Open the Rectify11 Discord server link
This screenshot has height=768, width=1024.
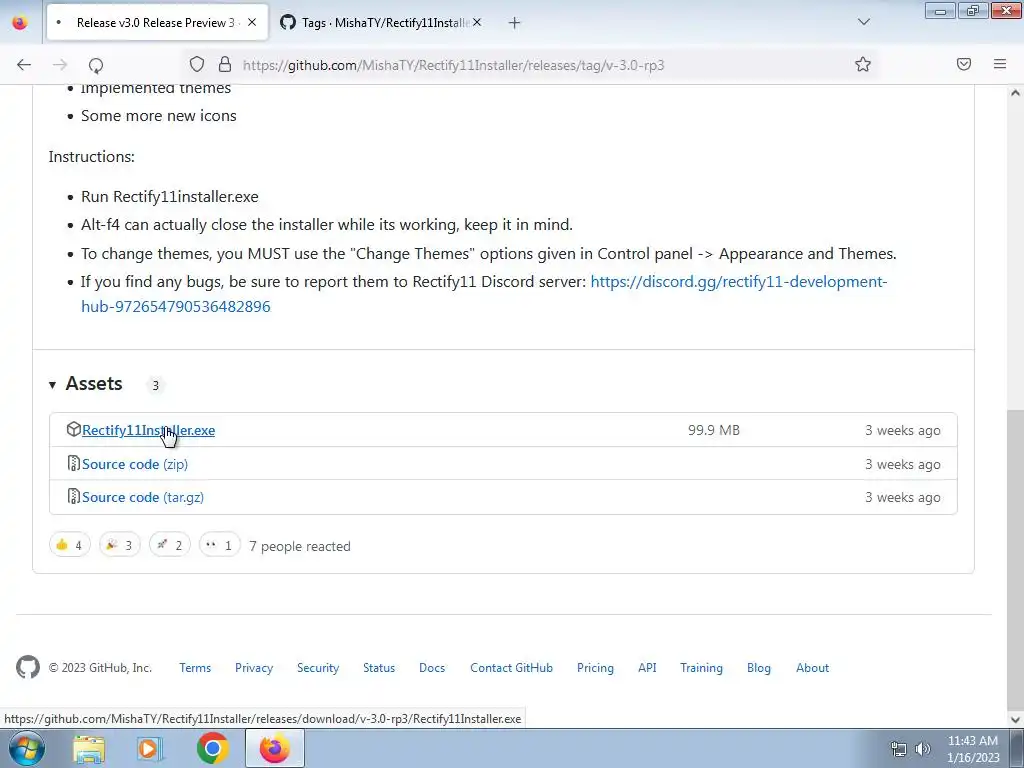click(484, 294)
